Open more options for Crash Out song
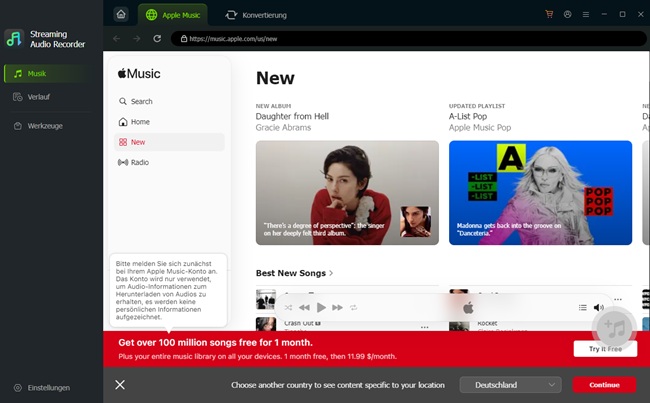The height and width of the screenshot is (403, 650). [x=424, y=327]
